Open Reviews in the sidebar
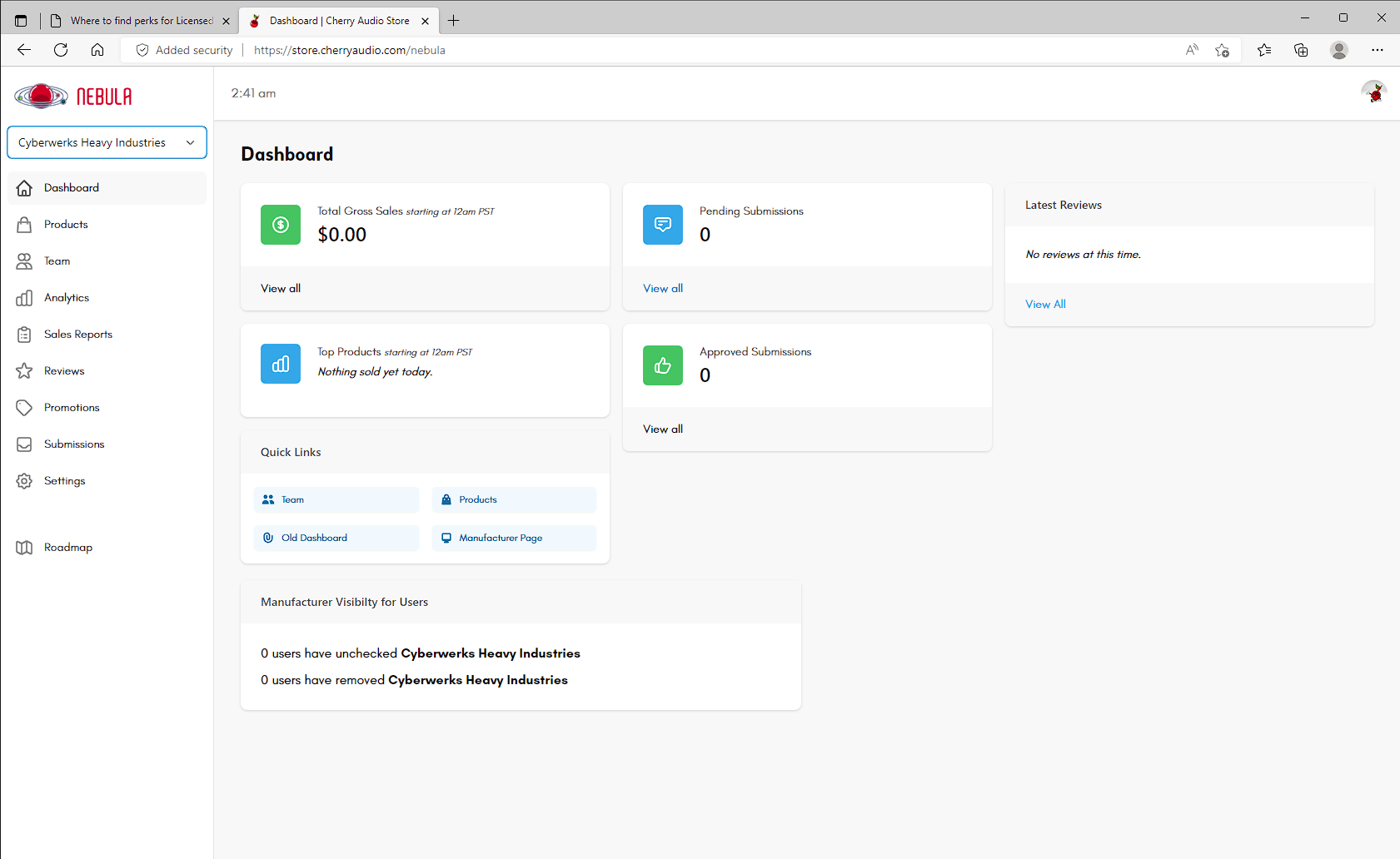1400x859 pixels. 107,371
